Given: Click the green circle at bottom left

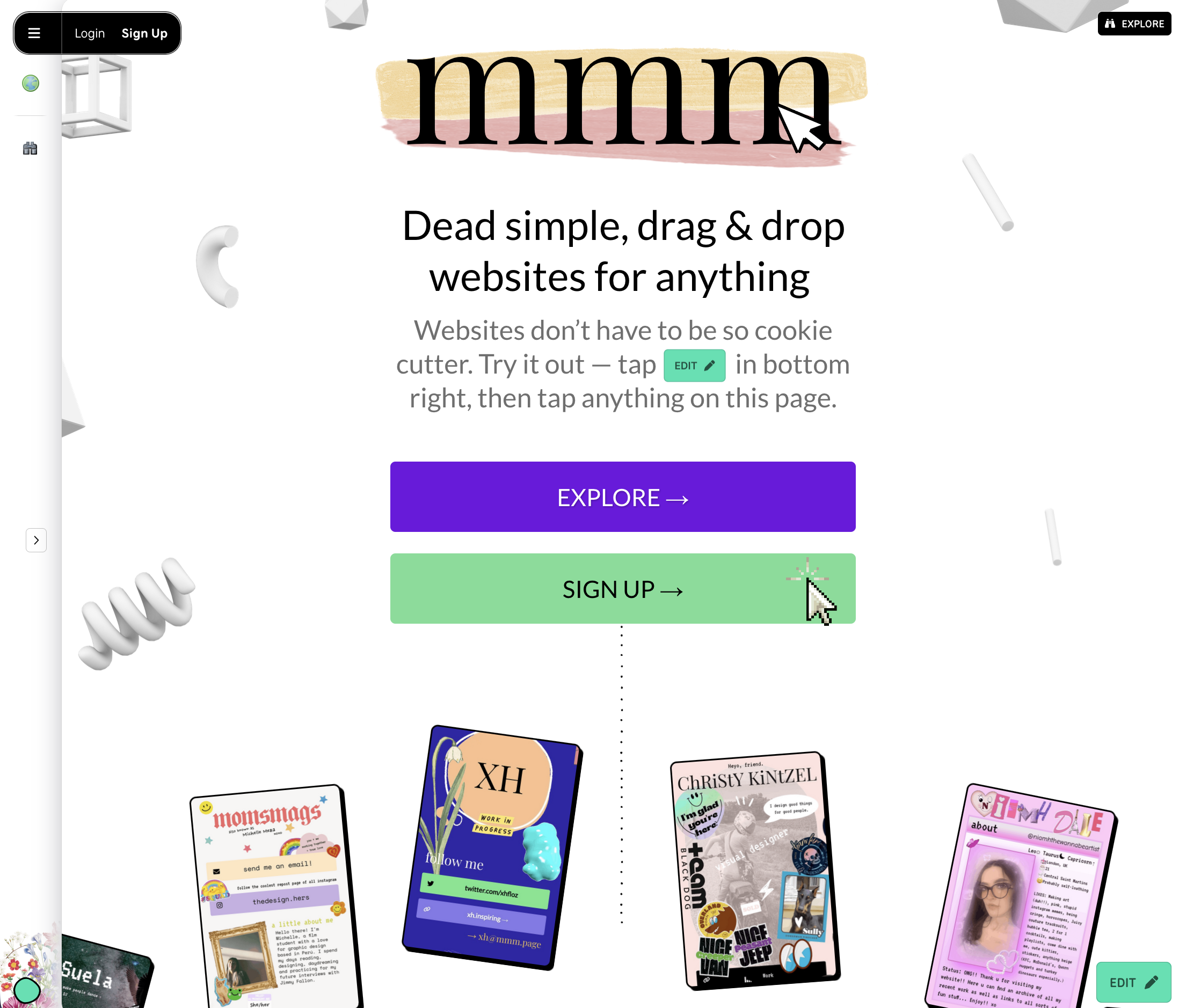Looking at the screenshot, I should pyautogui.click(x=27, y=990).
